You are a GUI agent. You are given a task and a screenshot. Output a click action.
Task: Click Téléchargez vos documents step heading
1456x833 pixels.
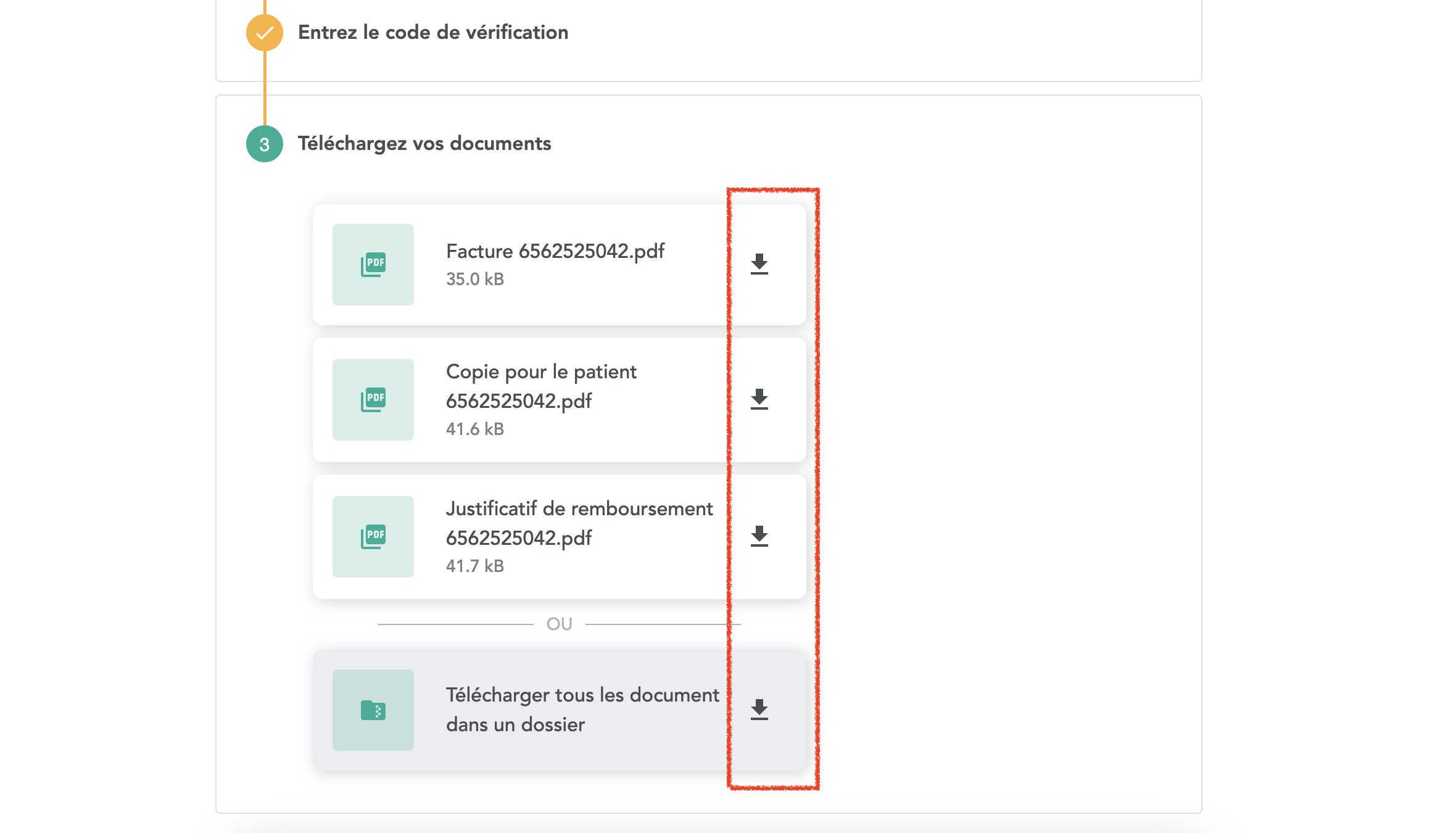coord(424,143)
